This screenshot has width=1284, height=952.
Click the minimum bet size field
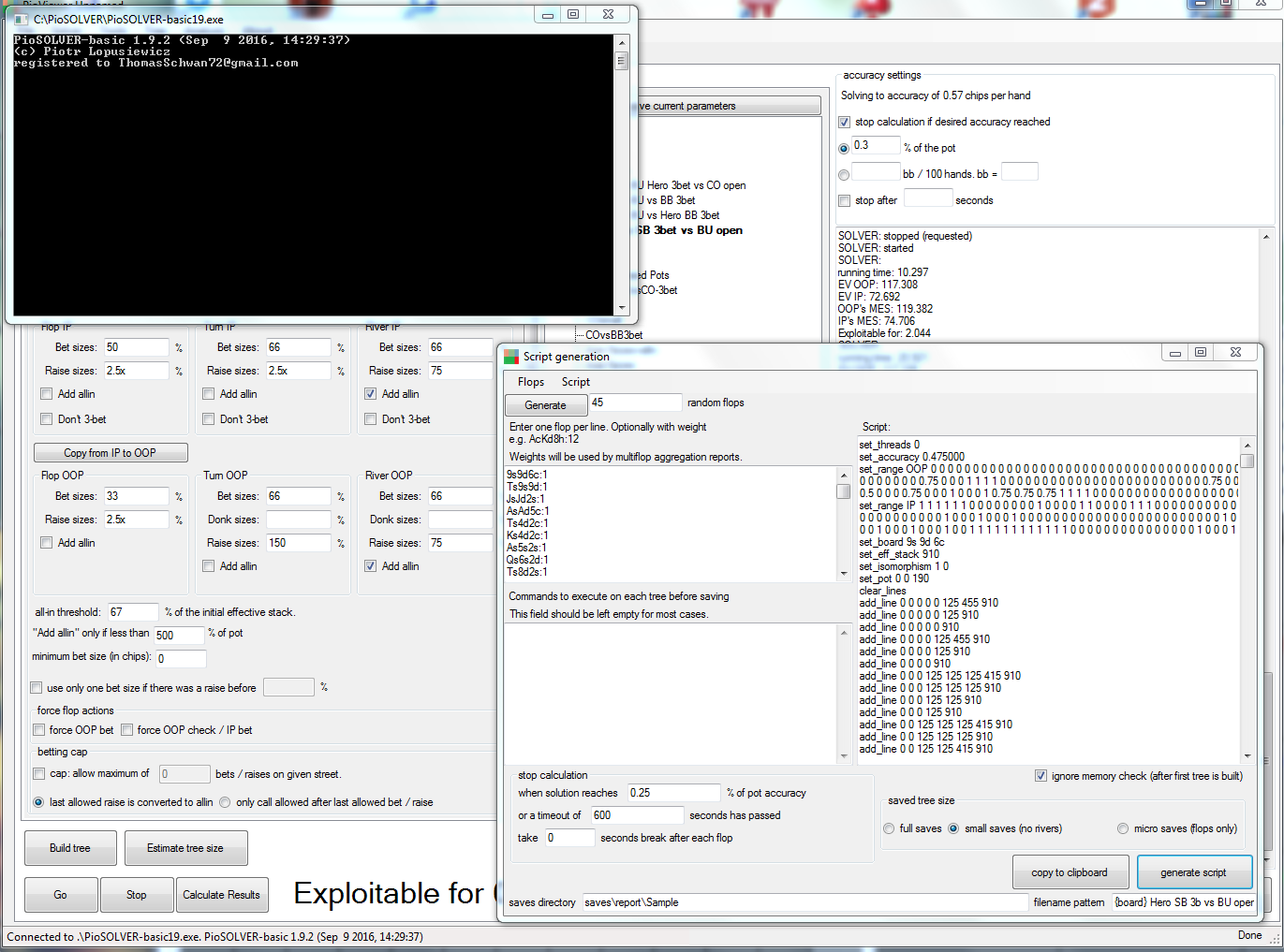180,658
